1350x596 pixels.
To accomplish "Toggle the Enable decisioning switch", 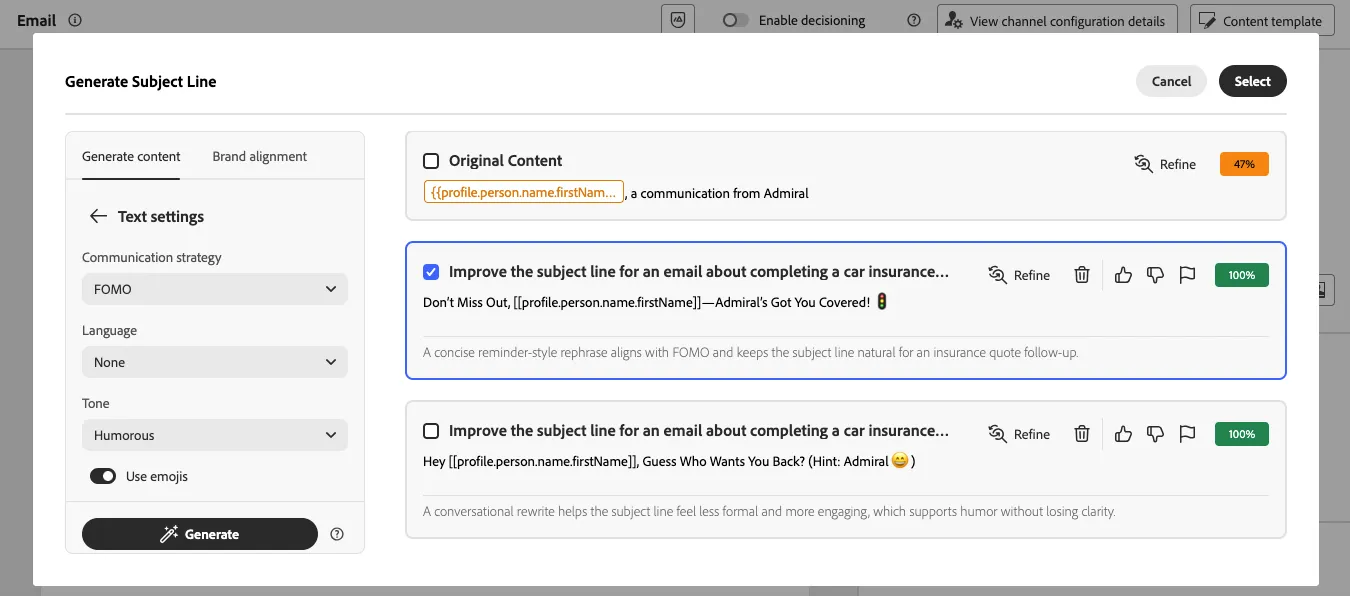I will click(x=736, y=20).
